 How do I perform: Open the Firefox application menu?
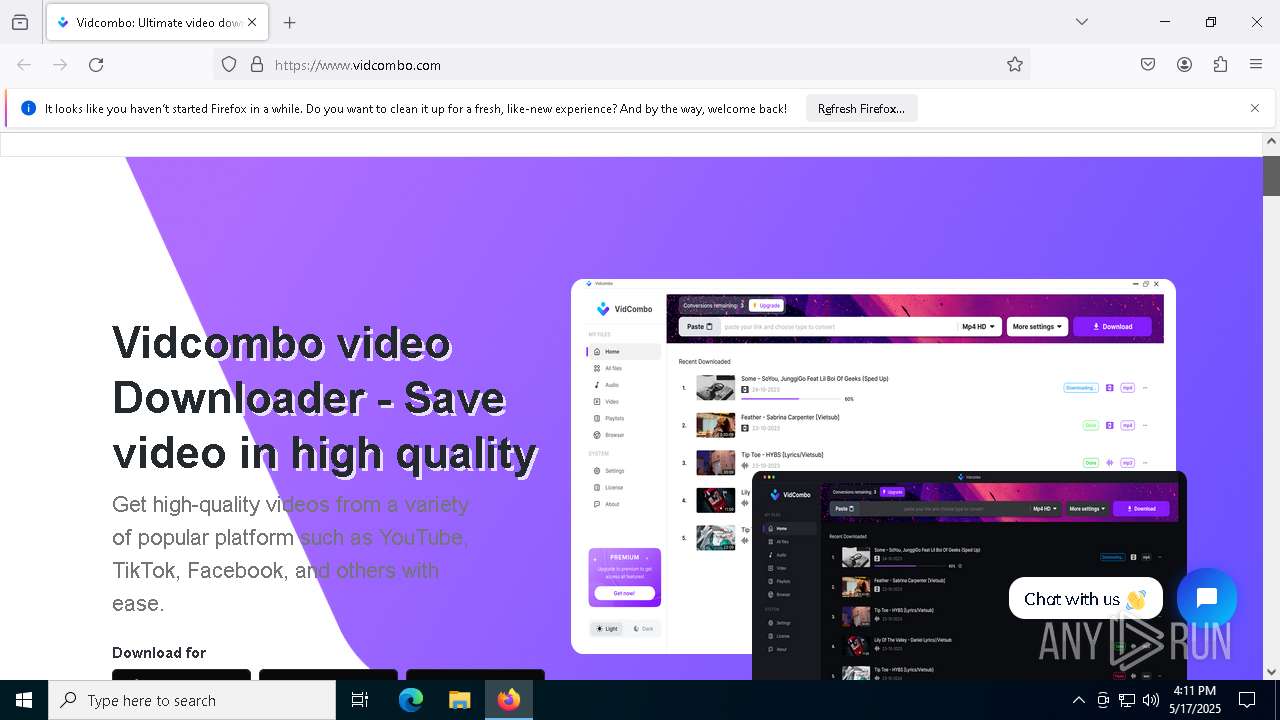[x=1256, y=65]
